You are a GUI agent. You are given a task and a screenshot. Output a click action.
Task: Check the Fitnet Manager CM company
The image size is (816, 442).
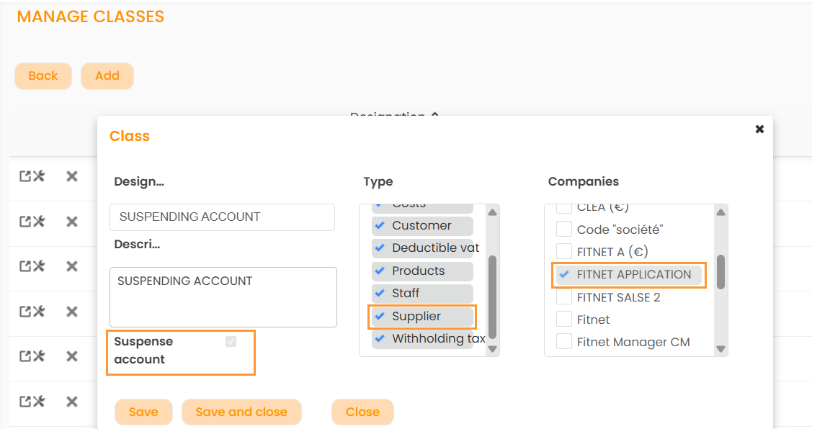click(564, 342)
